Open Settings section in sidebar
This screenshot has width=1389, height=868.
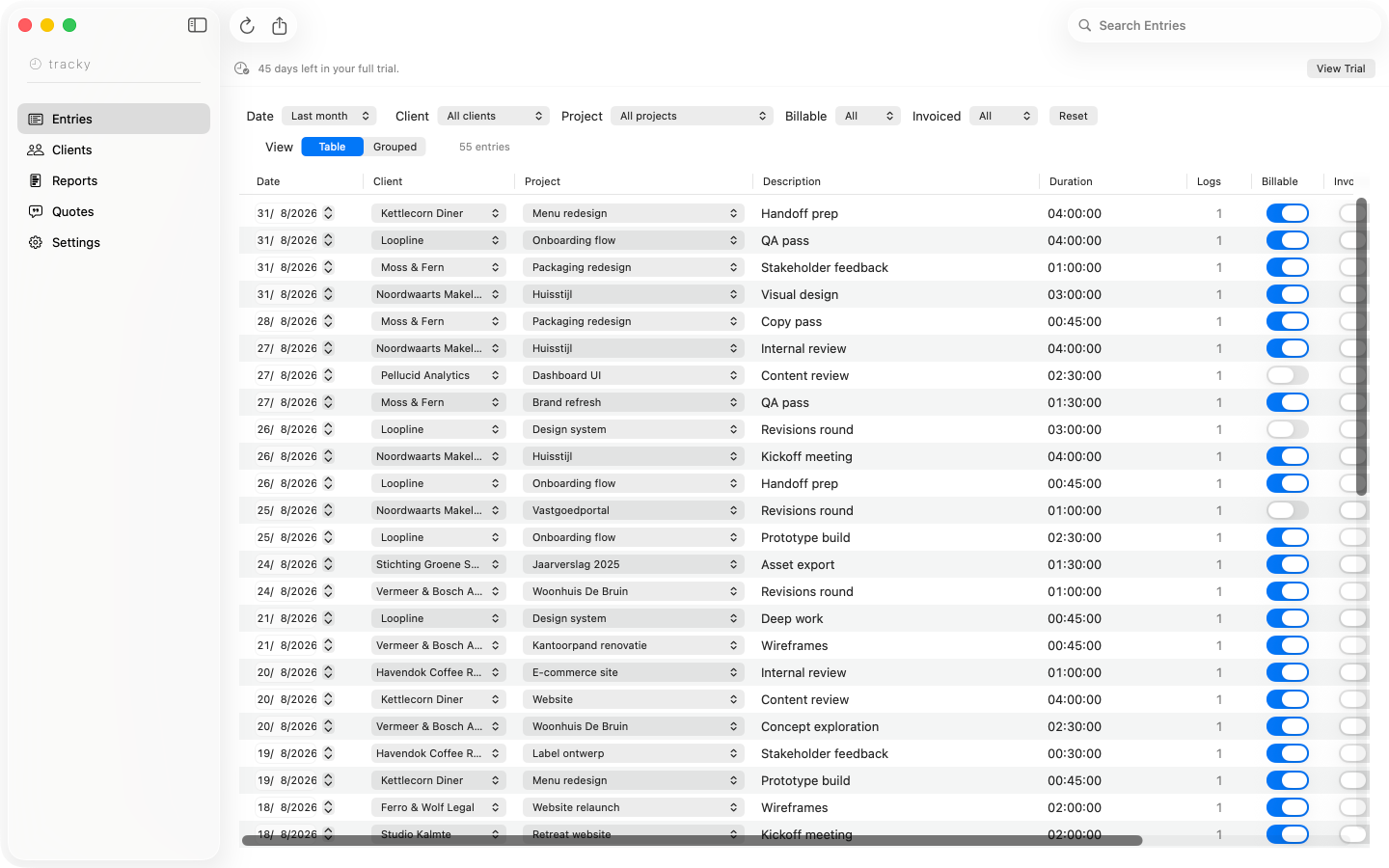pyautogui.click(x=114, y=243)
